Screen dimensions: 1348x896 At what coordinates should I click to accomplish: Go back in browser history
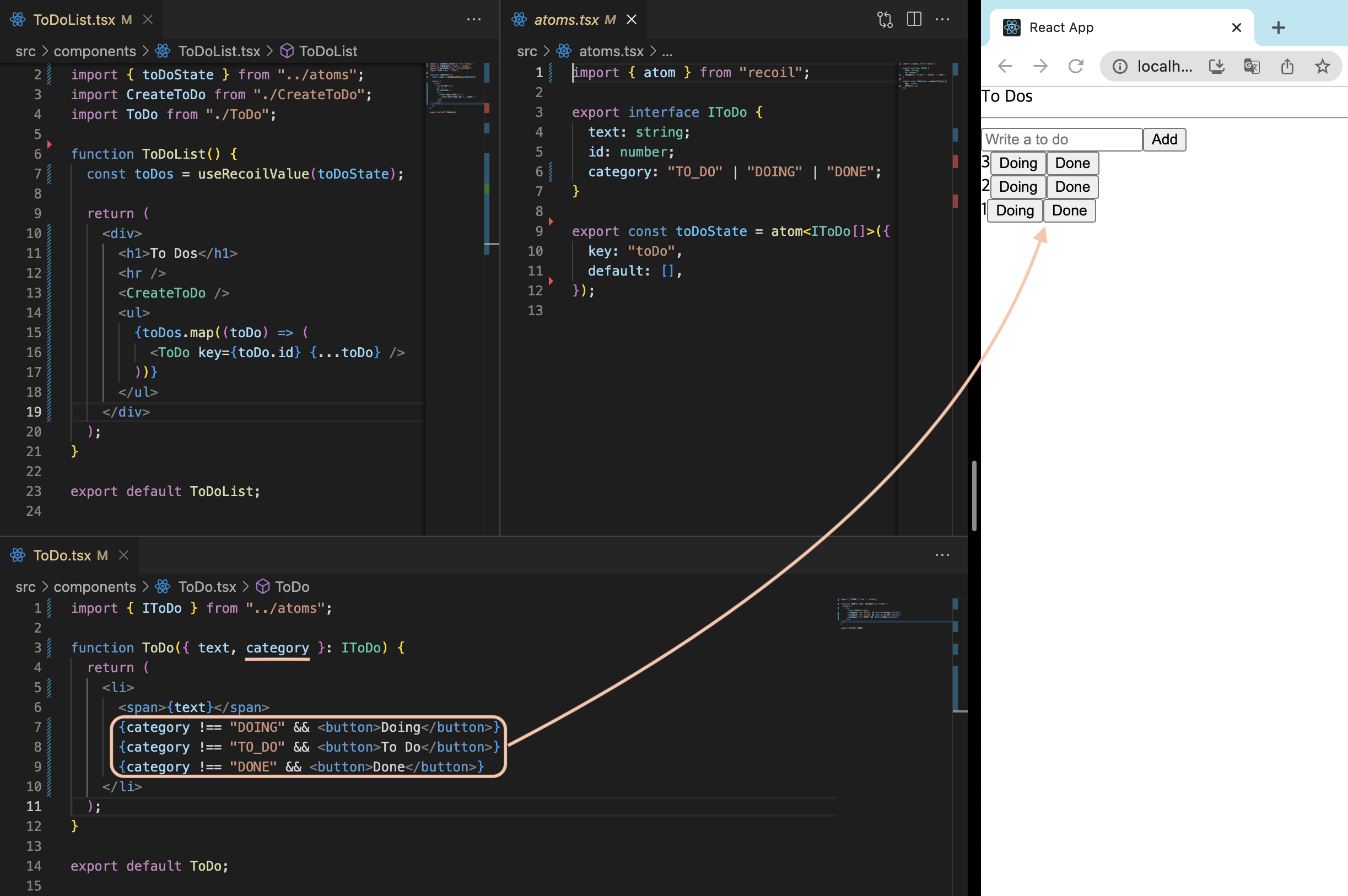[x=1005, y=66]
